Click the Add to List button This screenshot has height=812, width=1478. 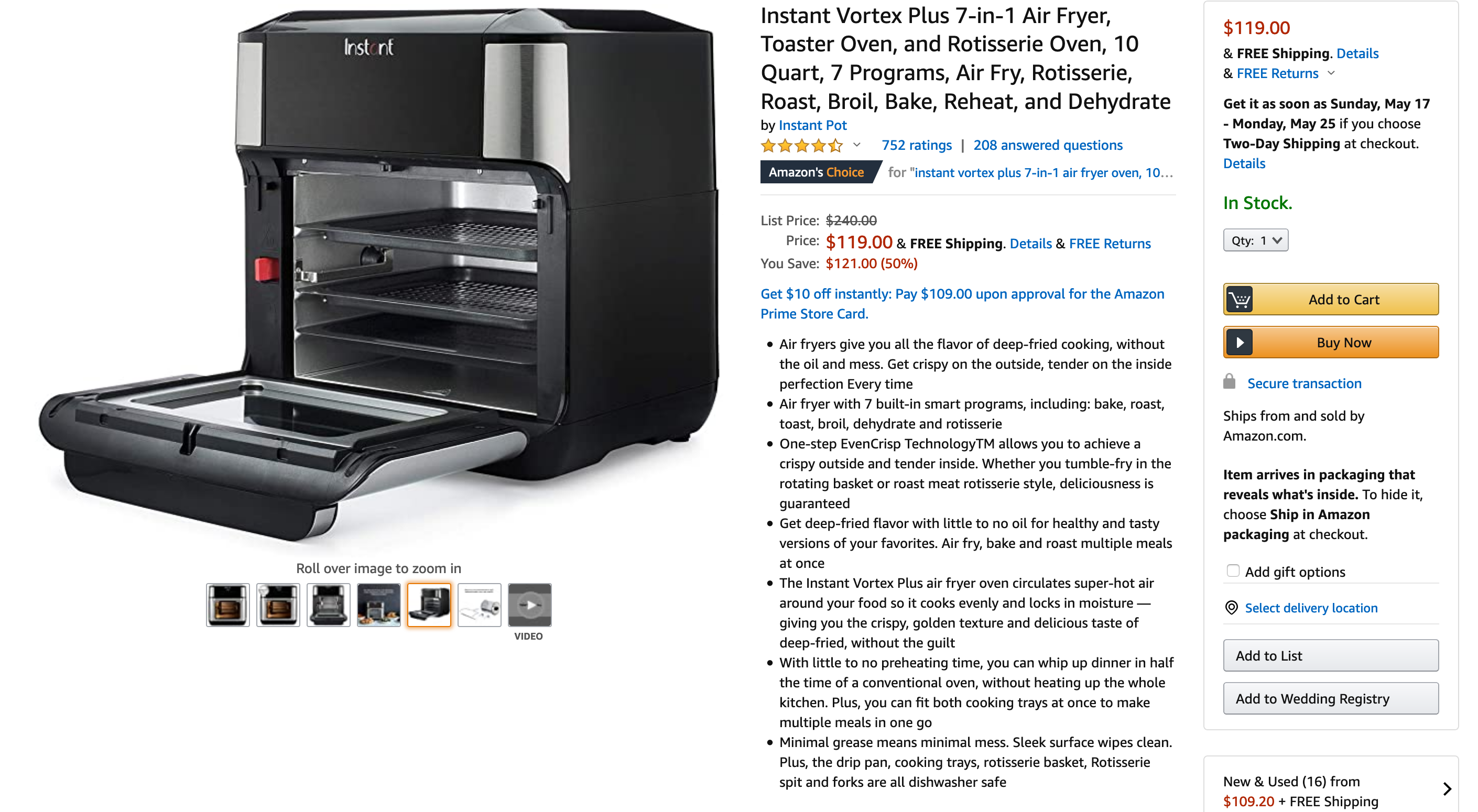coord(1331,655)
